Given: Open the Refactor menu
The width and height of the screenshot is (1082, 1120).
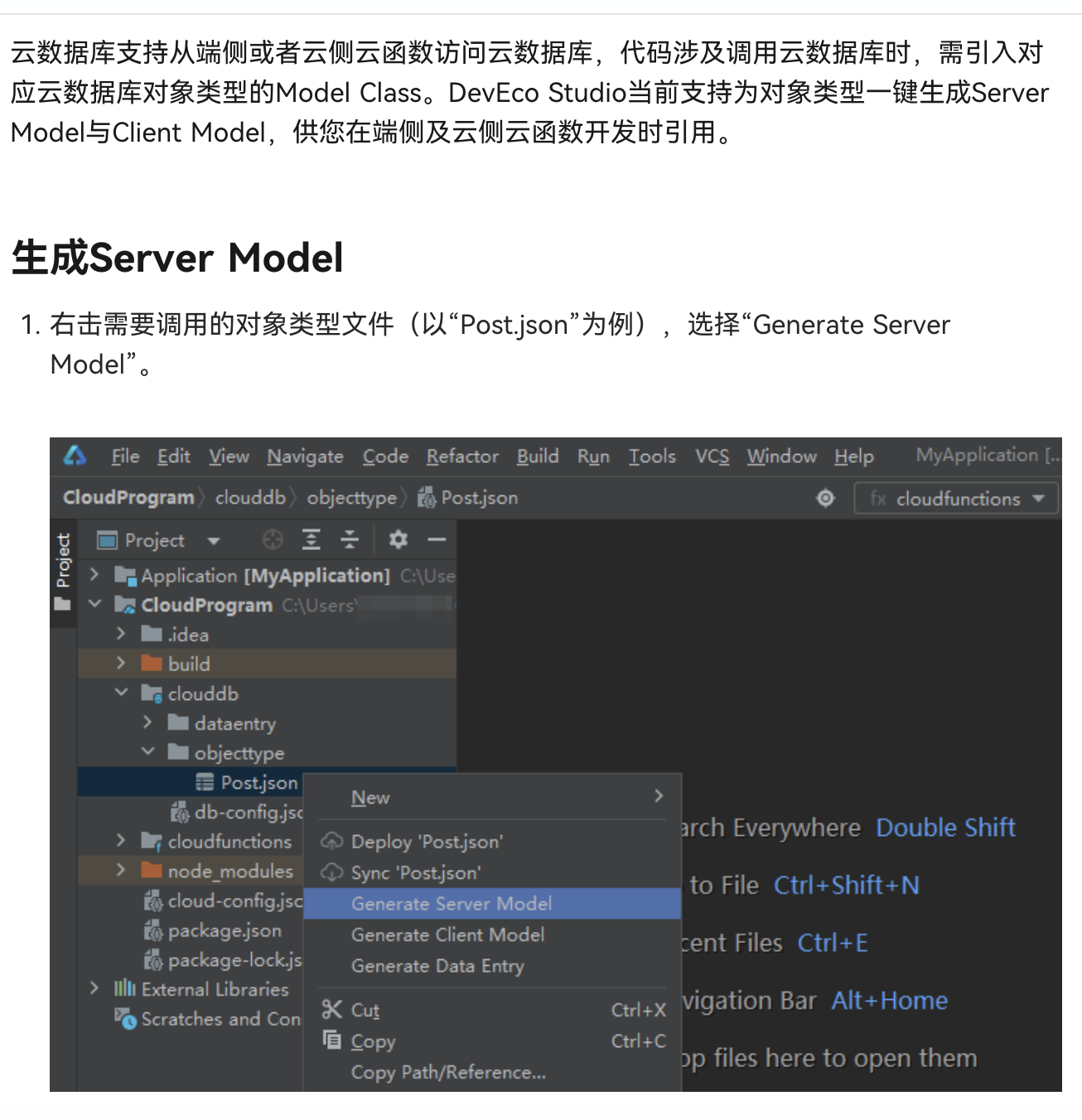Looking at the screenshot, I should [x=462, y=456].
